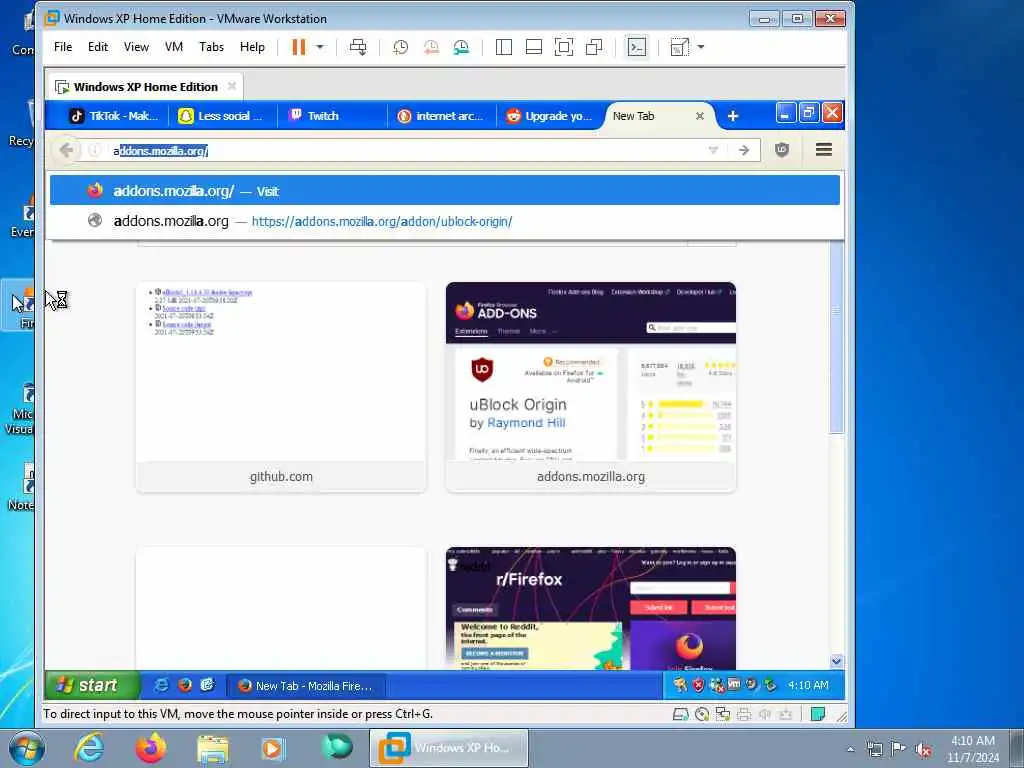Open Internet Explorer on the Windows 7 taskbar

click(89, 748)
